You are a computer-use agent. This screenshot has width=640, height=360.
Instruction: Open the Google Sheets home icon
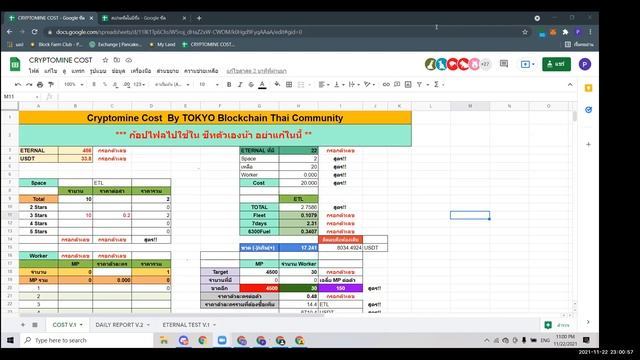(15, 64)
